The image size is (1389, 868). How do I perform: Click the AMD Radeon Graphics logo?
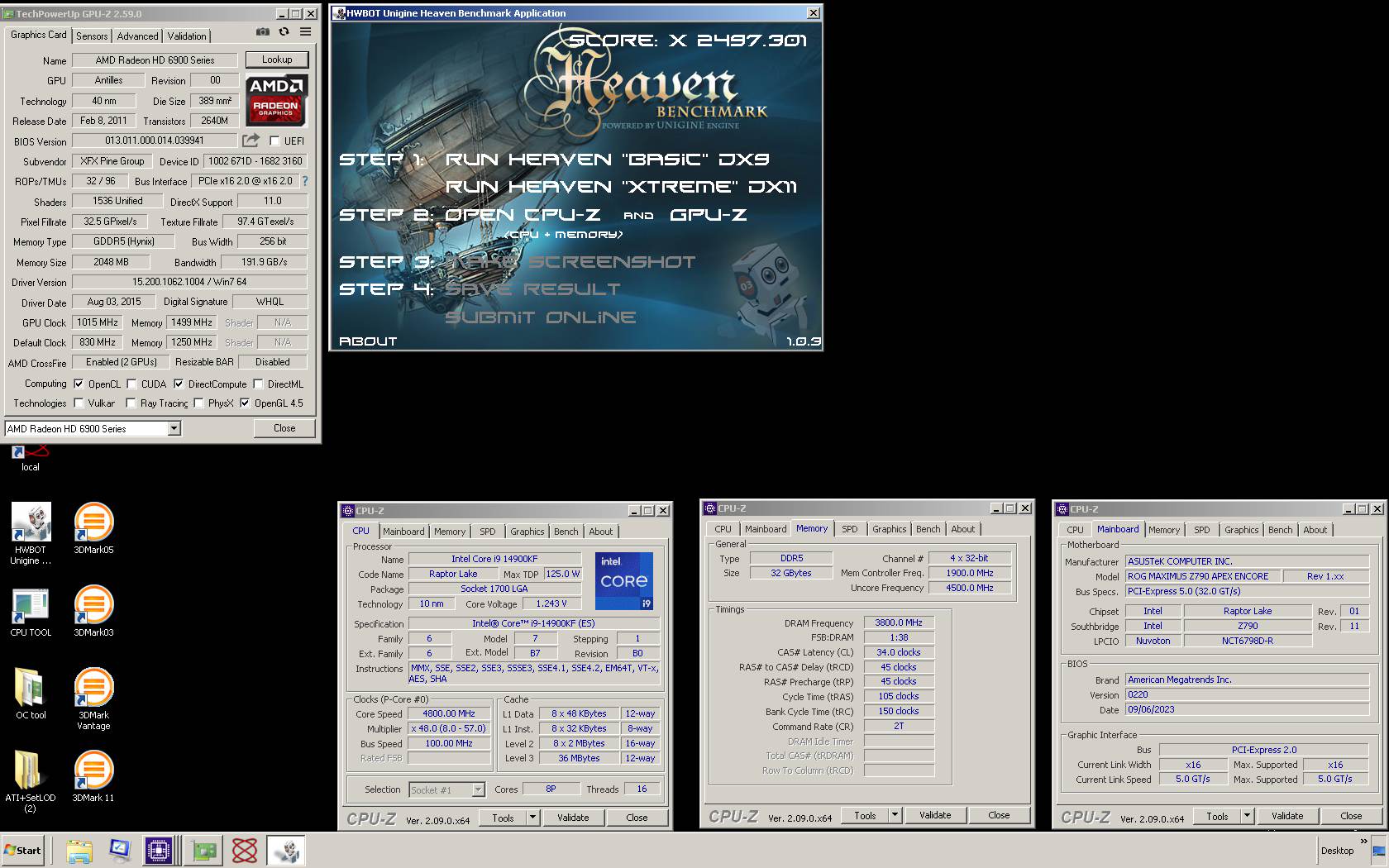point(276,100)
